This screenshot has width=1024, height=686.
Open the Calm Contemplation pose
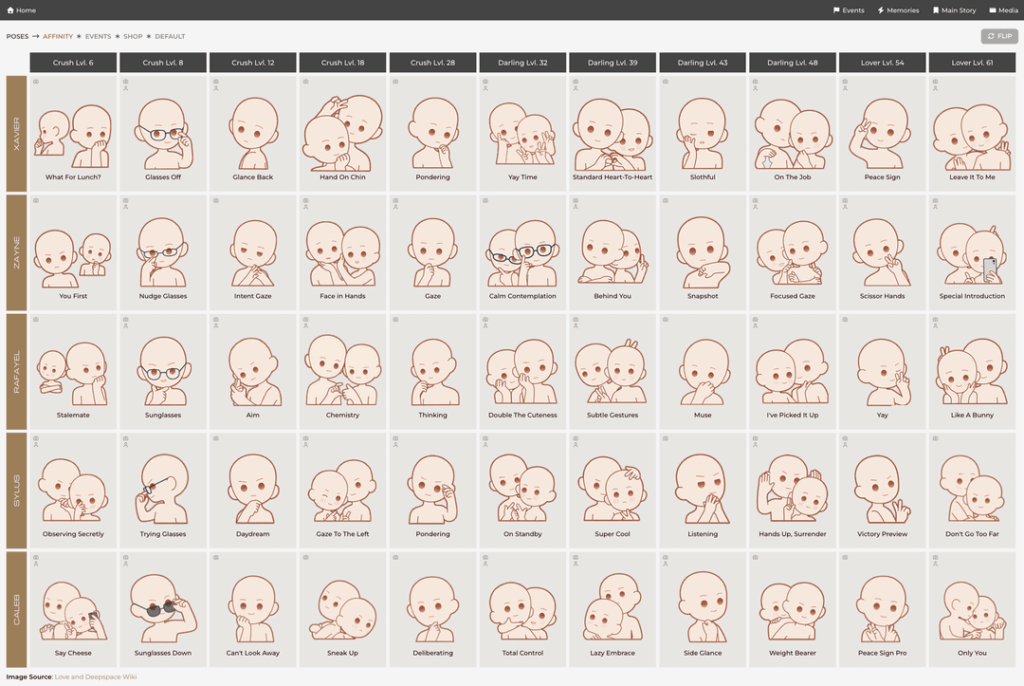[522, 252]
